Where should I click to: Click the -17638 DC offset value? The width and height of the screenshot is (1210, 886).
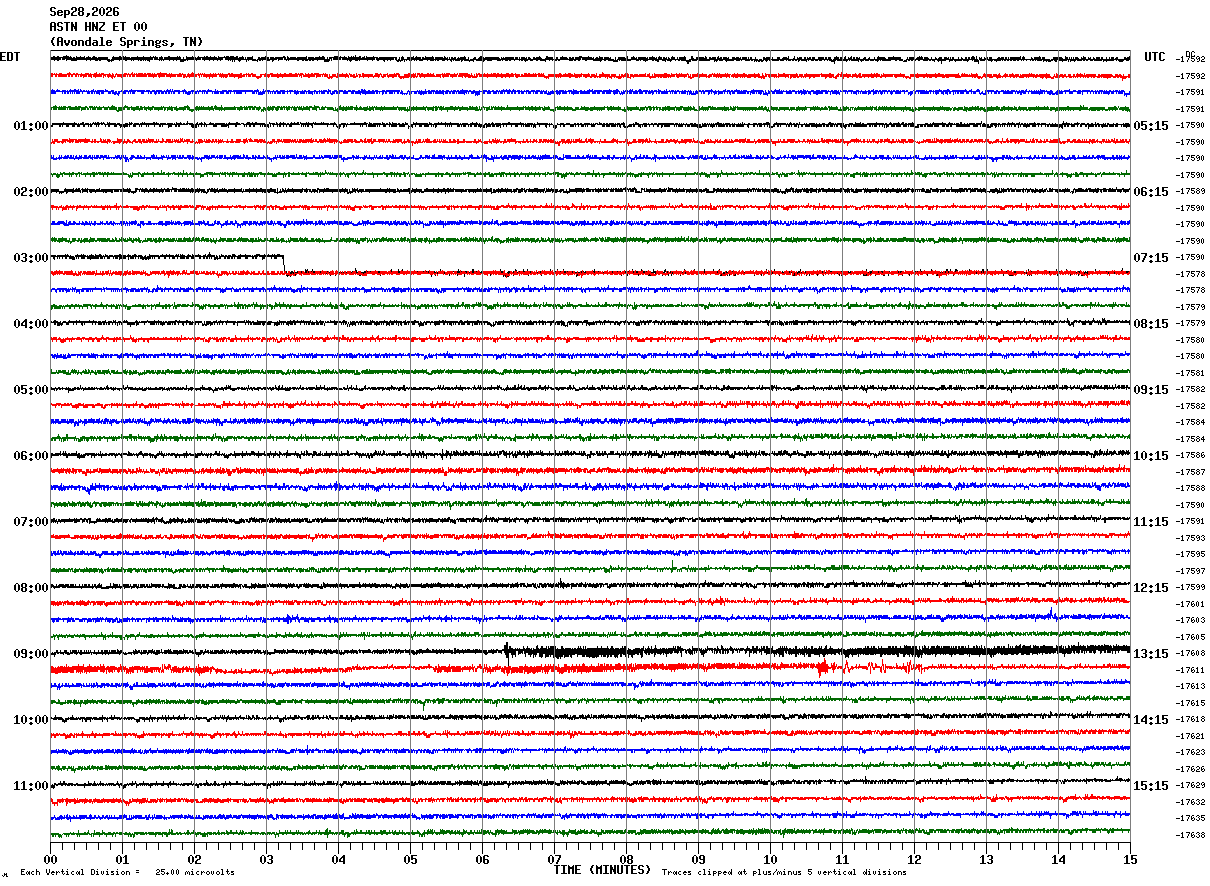(1190, 835)
